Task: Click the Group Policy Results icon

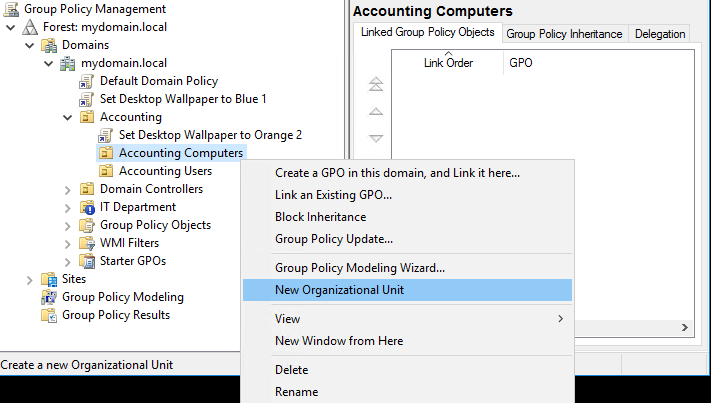Action: [49, 315]
